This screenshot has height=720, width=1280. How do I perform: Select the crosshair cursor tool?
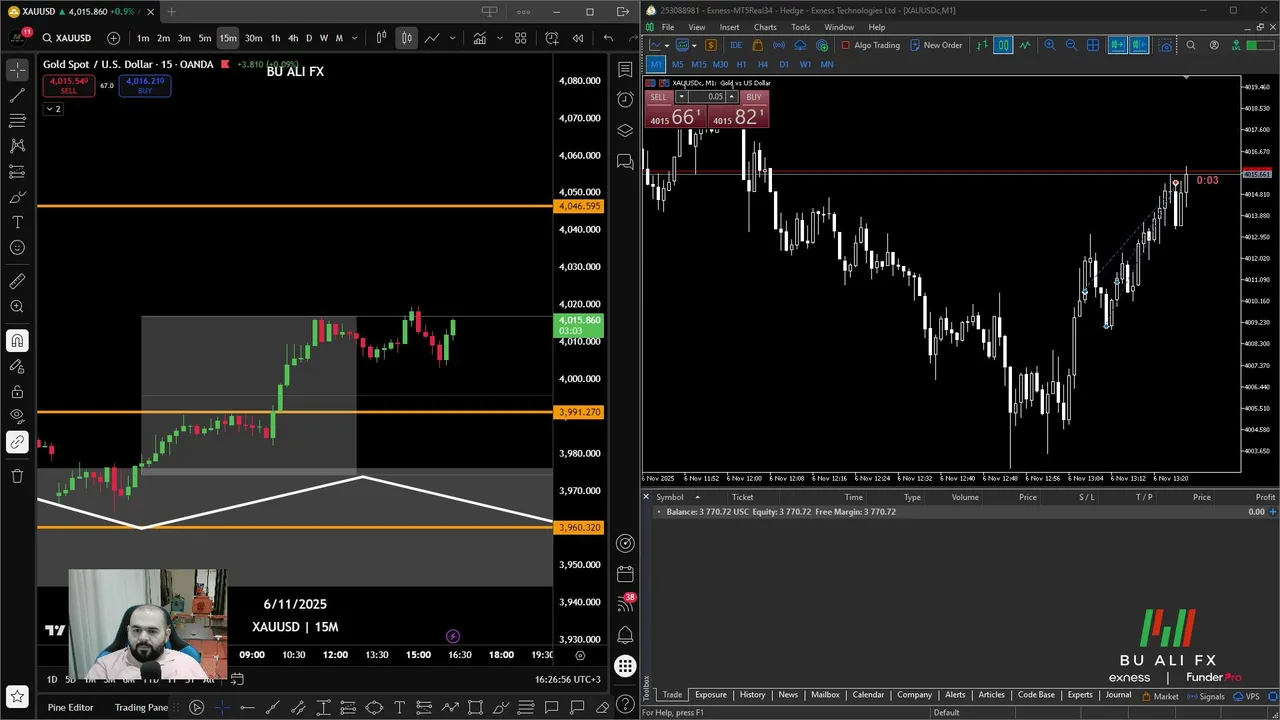point(17,70)
